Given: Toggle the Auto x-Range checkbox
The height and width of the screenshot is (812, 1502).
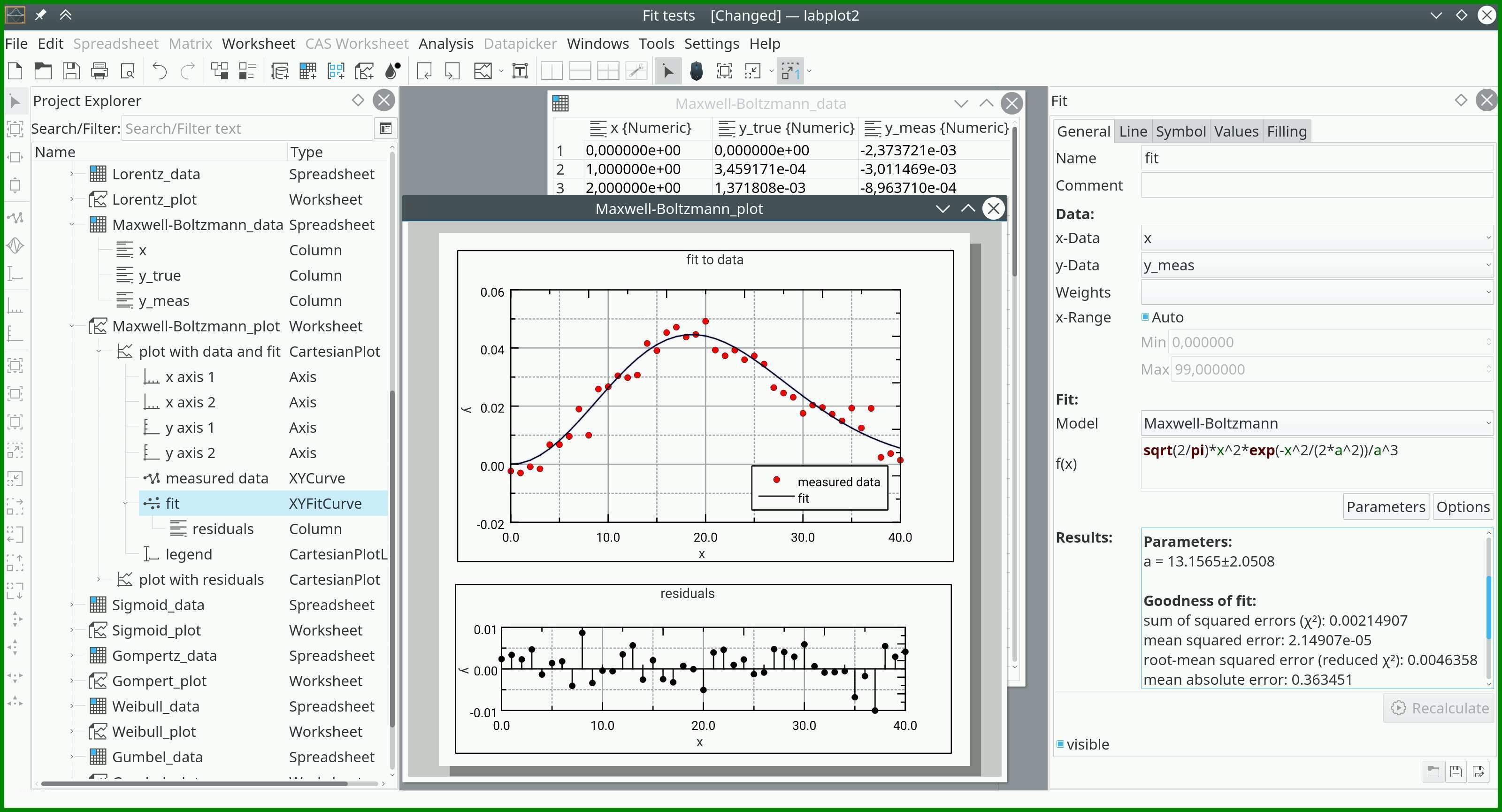Looking at the screenshot, I should point(1145,317).
